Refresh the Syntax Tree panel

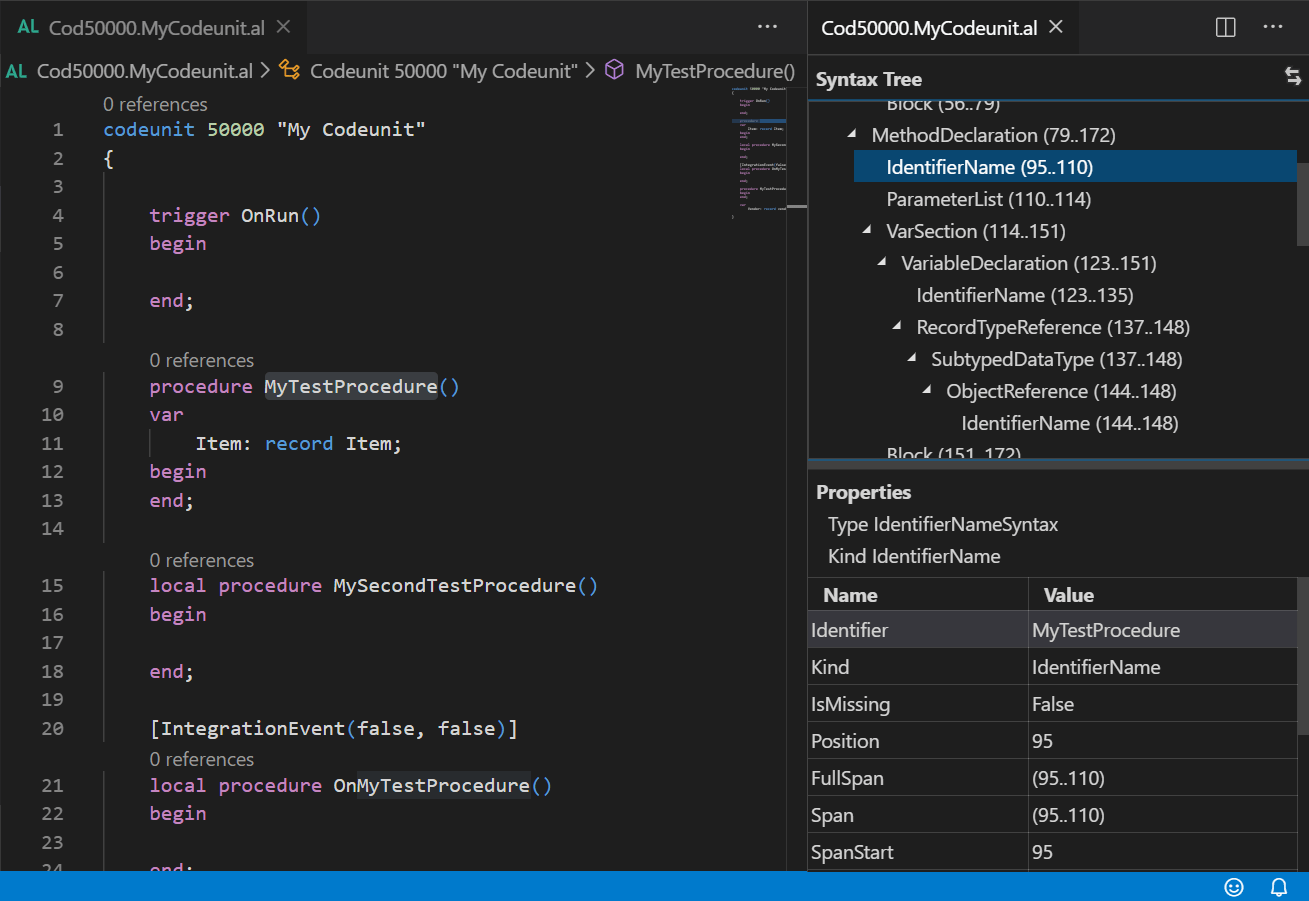point(1294,75)
